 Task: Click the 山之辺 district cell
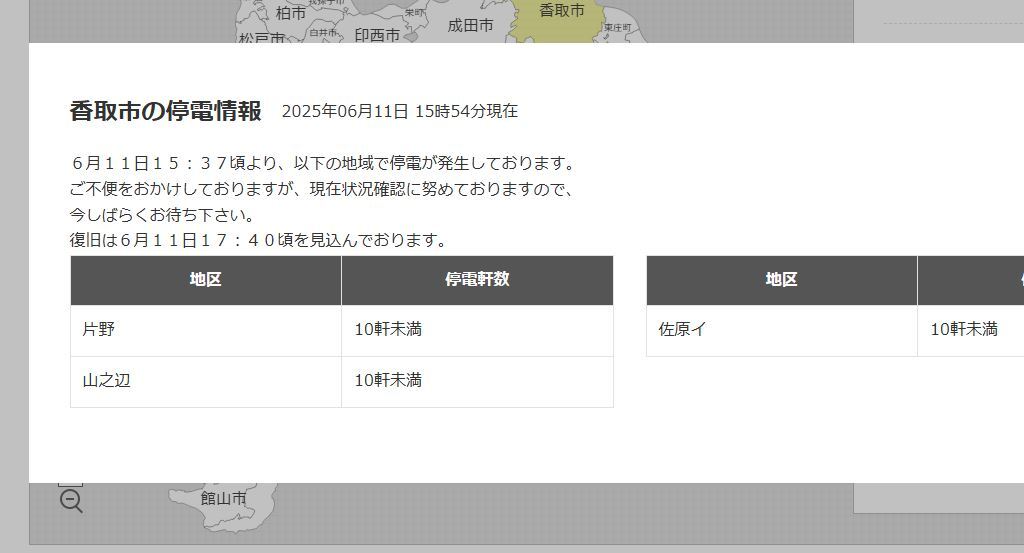pos(206,382)
